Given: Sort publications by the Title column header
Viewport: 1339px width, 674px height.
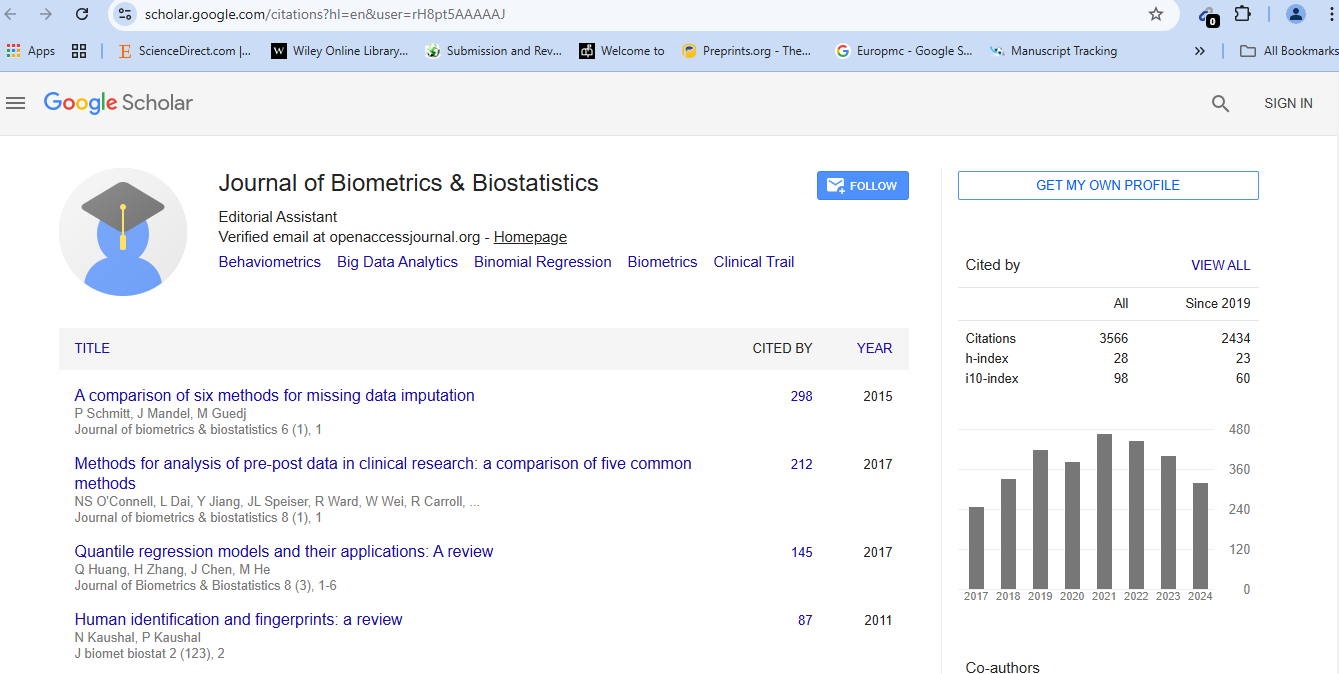Looking at the screenshot, I should click(92, 348).
